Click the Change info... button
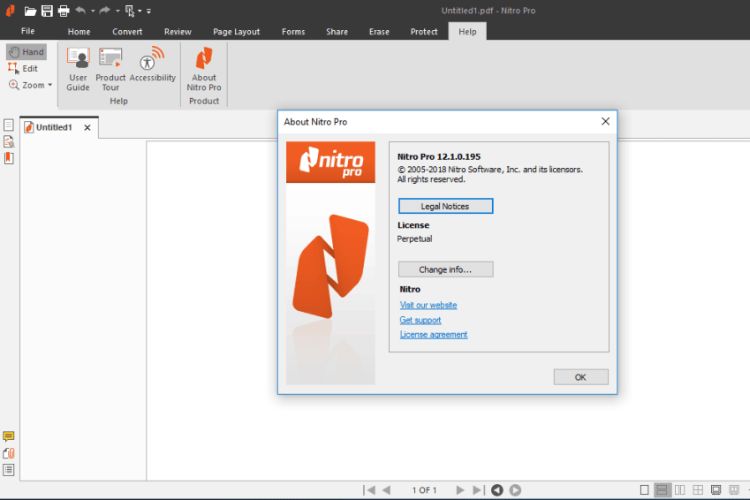The width and height of the screenshot is (750, 500). tap(445, 269)
